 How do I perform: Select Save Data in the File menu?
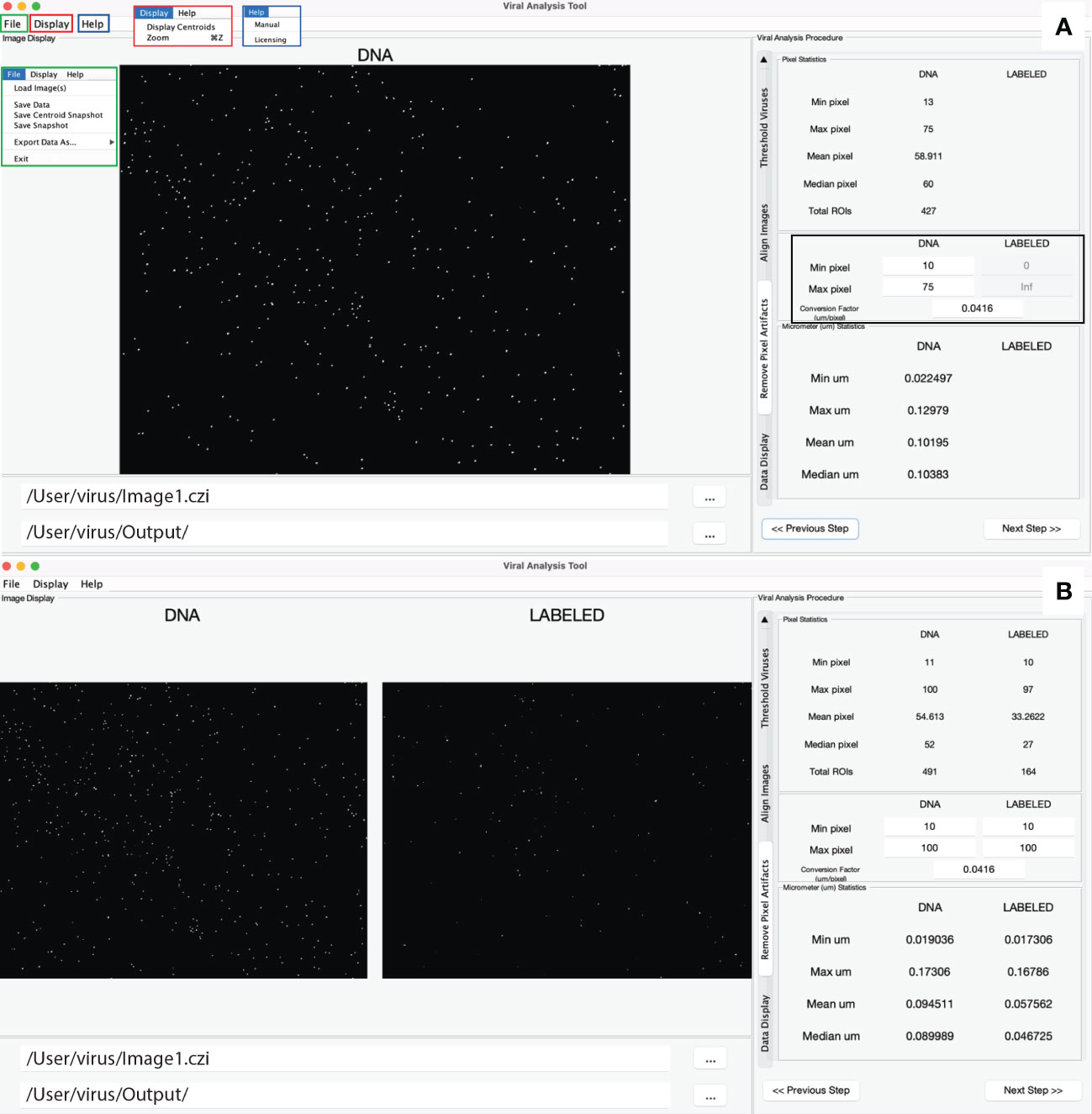pyautogui.click(x=32, y=105)
